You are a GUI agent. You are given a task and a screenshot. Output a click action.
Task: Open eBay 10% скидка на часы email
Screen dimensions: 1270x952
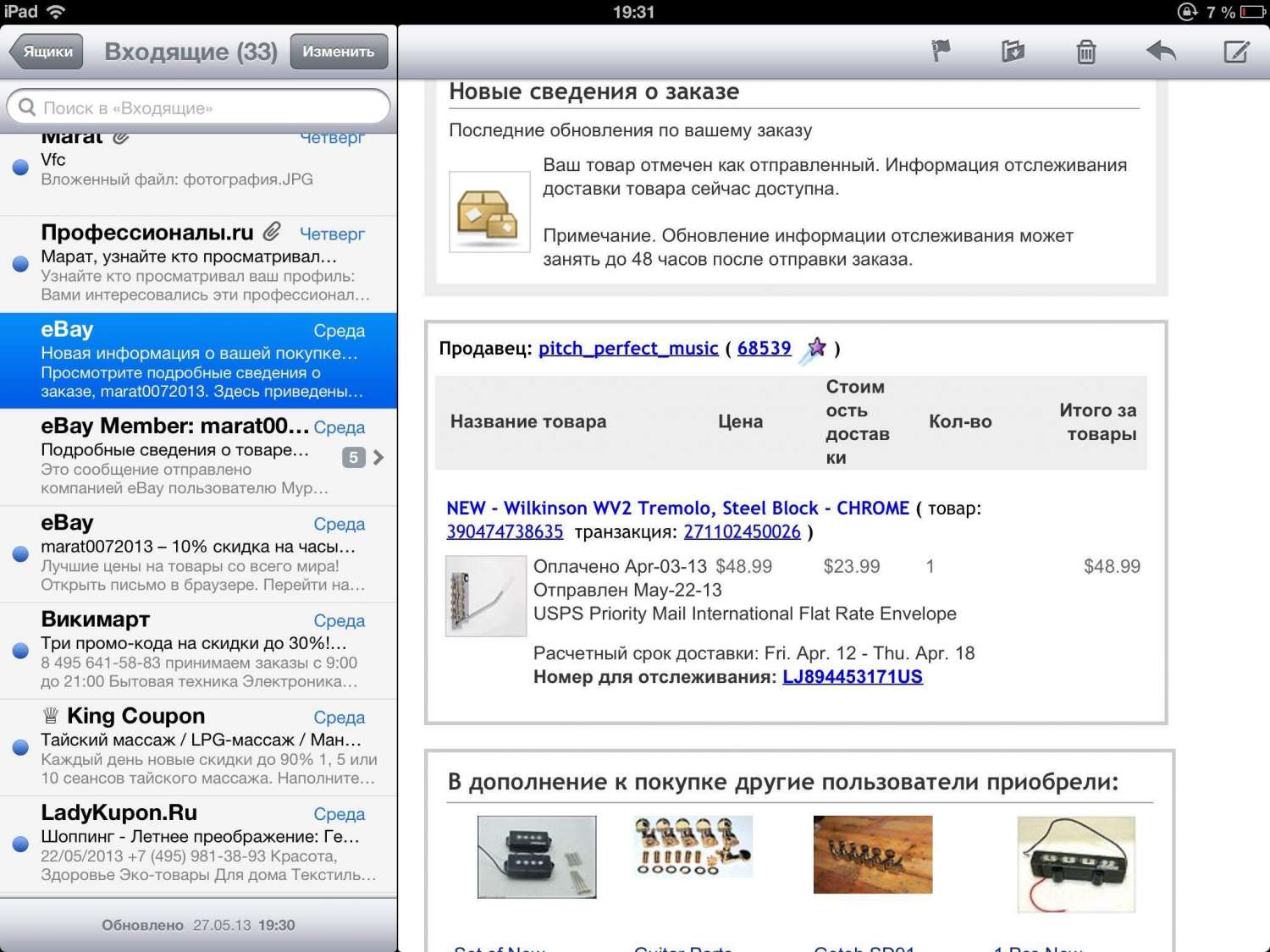[x=198, y=554]
